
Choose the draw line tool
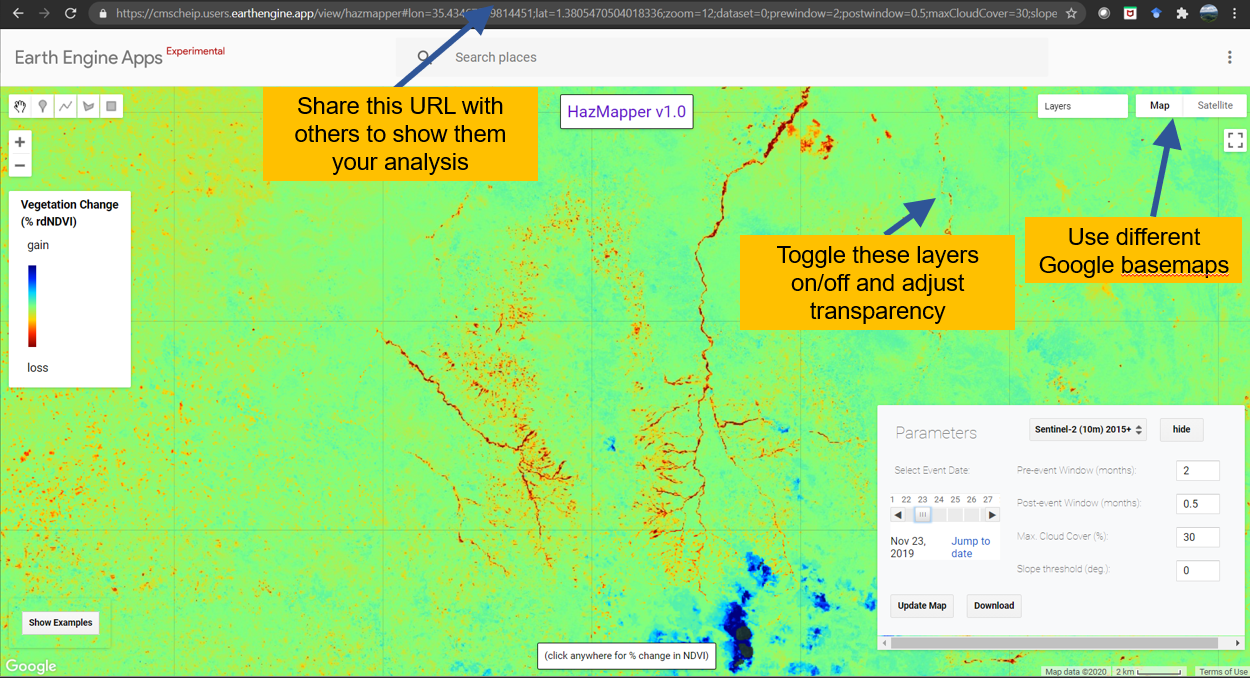click(x=66, y=107)
